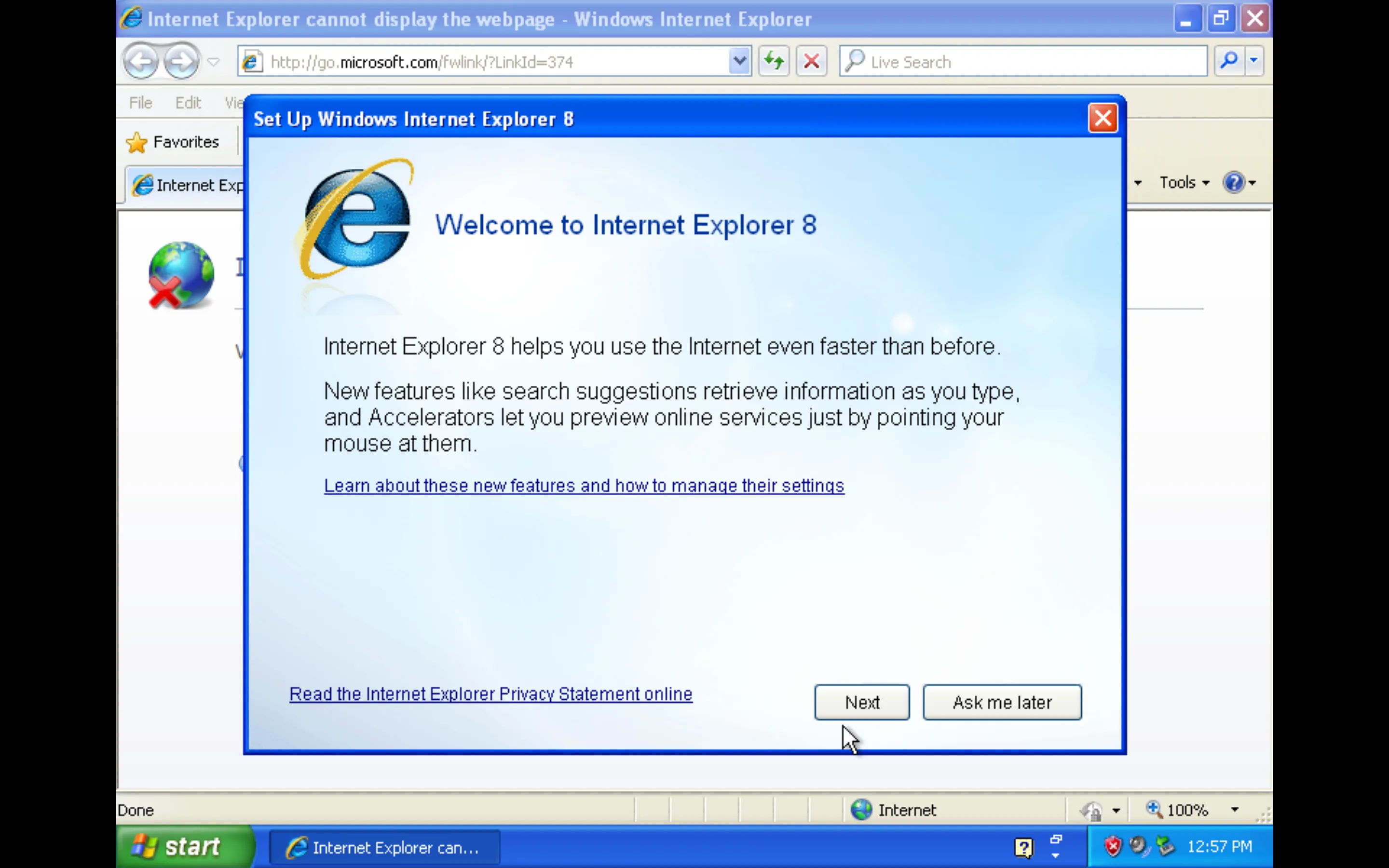Open the zoom level dropdown in status bar
This screenshot has width=1389, height=868.
coord(1235,810)
